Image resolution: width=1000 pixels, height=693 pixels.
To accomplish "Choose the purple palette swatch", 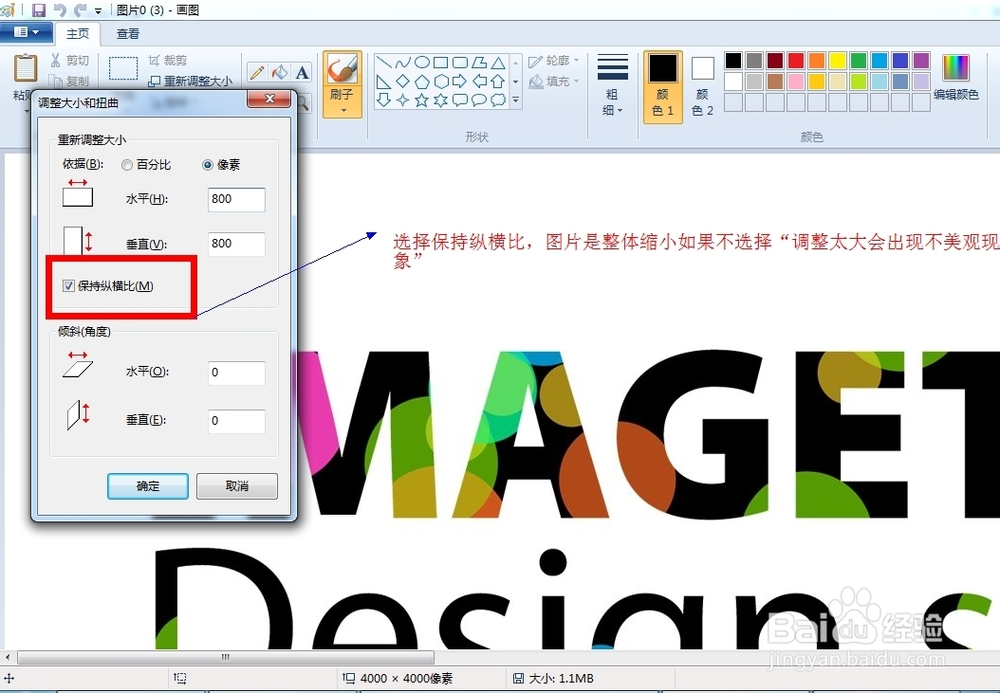I will 921,61.
